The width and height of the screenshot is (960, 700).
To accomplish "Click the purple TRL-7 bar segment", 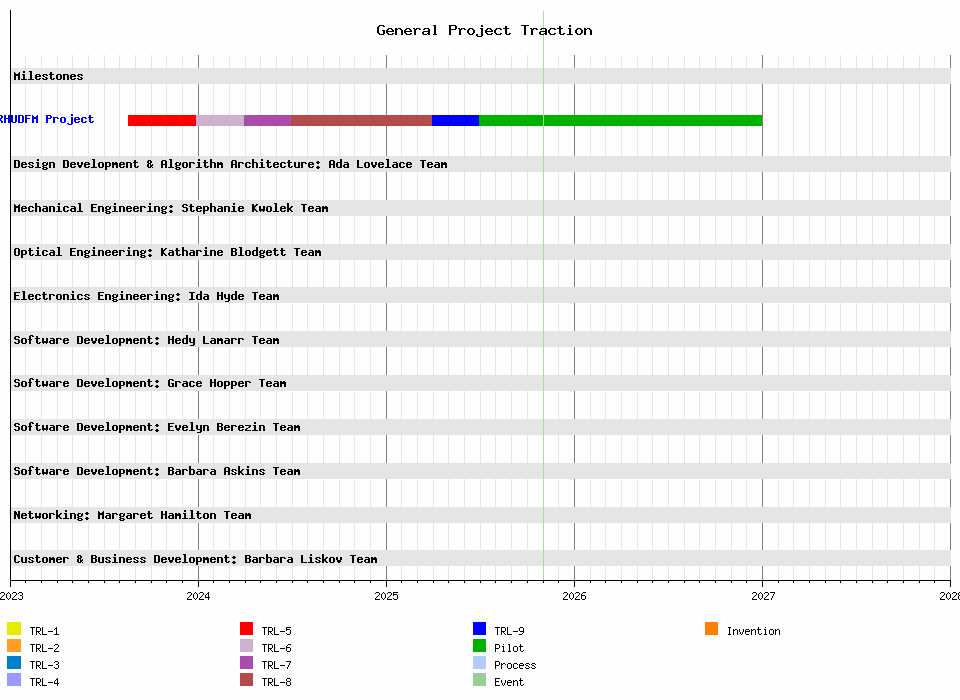I will pos(267,120).
